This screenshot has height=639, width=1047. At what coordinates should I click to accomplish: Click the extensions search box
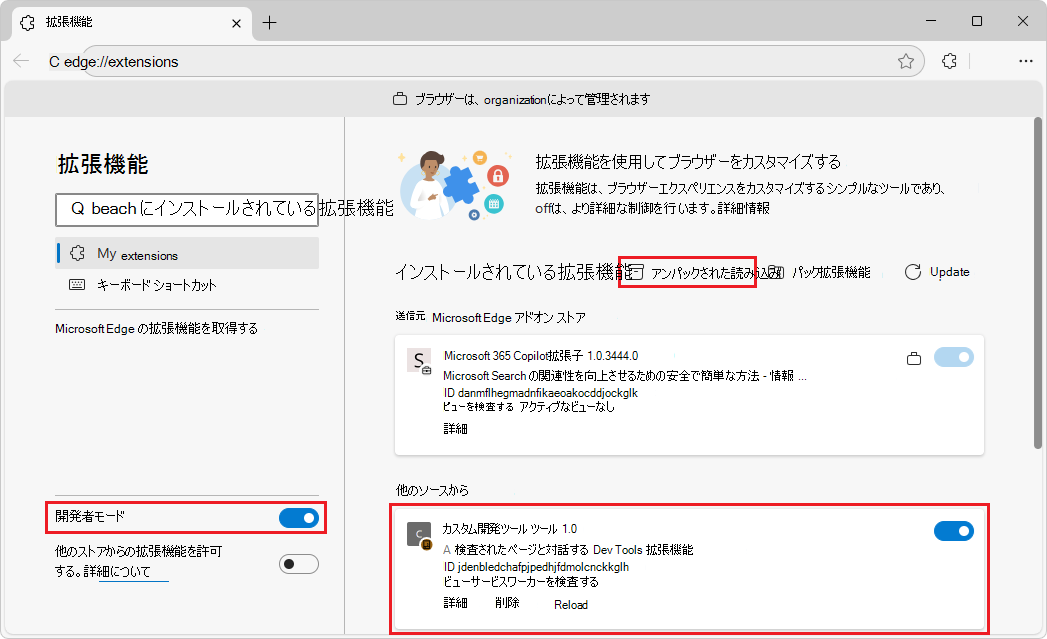[x=187, y=210]
